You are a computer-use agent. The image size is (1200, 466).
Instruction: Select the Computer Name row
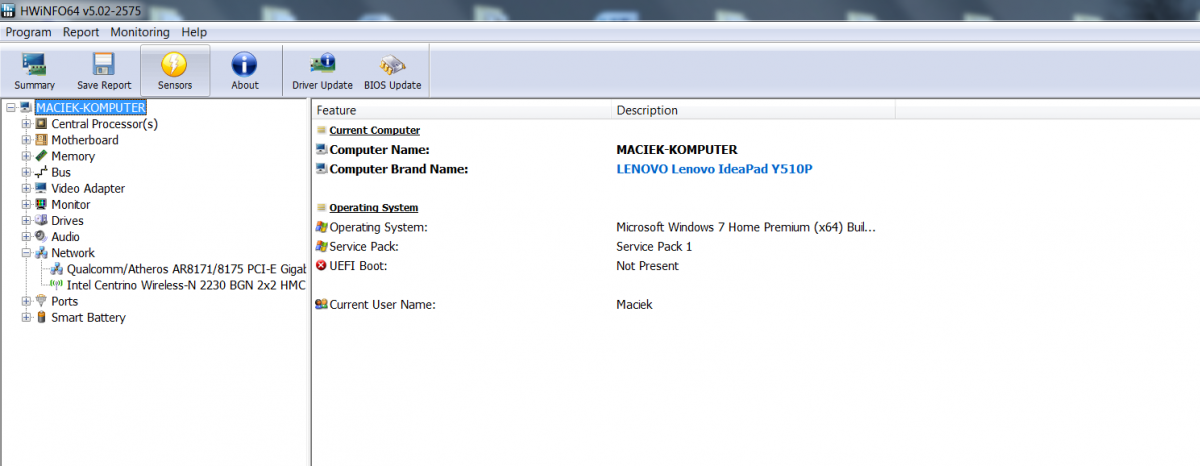[604, 150]
